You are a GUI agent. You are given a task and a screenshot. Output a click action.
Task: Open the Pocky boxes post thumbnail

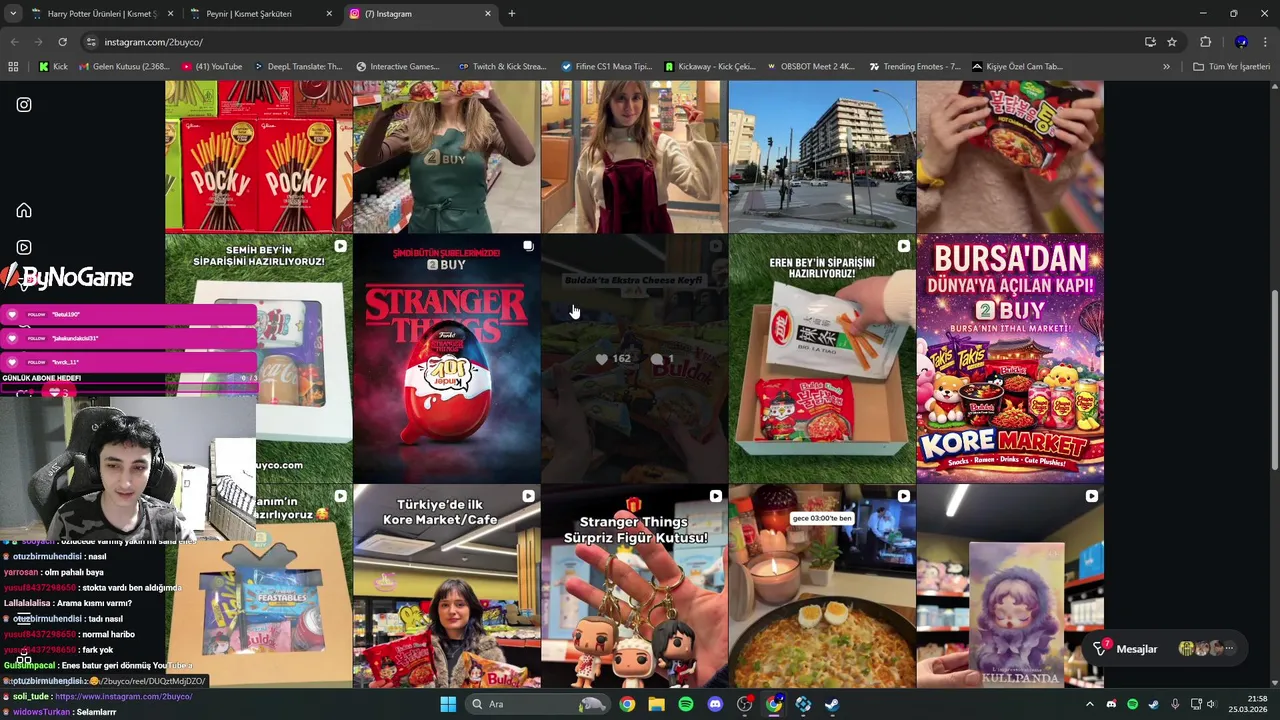pyautogui.click(x=259, y=157)
